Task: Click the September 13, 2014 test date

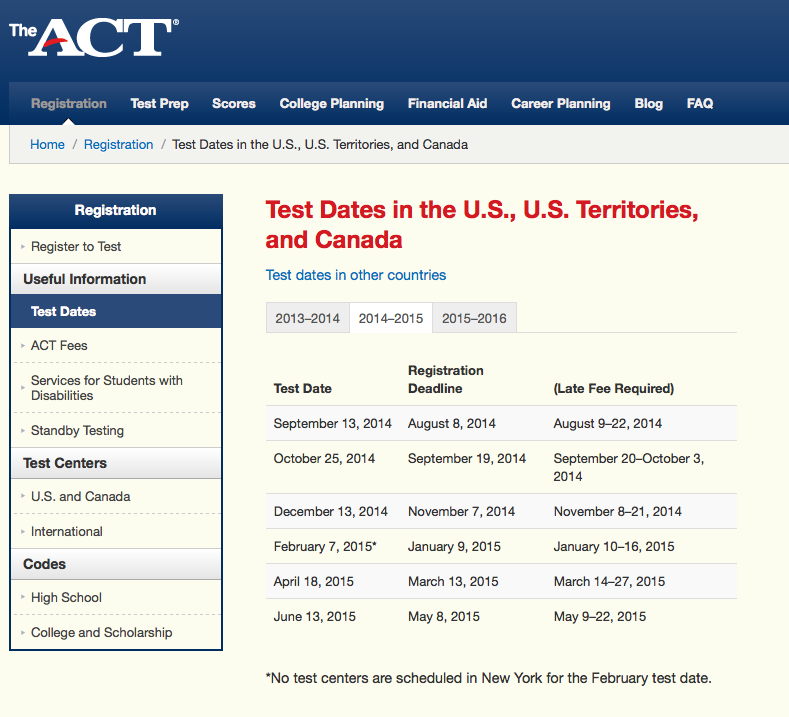Action: 333,424
